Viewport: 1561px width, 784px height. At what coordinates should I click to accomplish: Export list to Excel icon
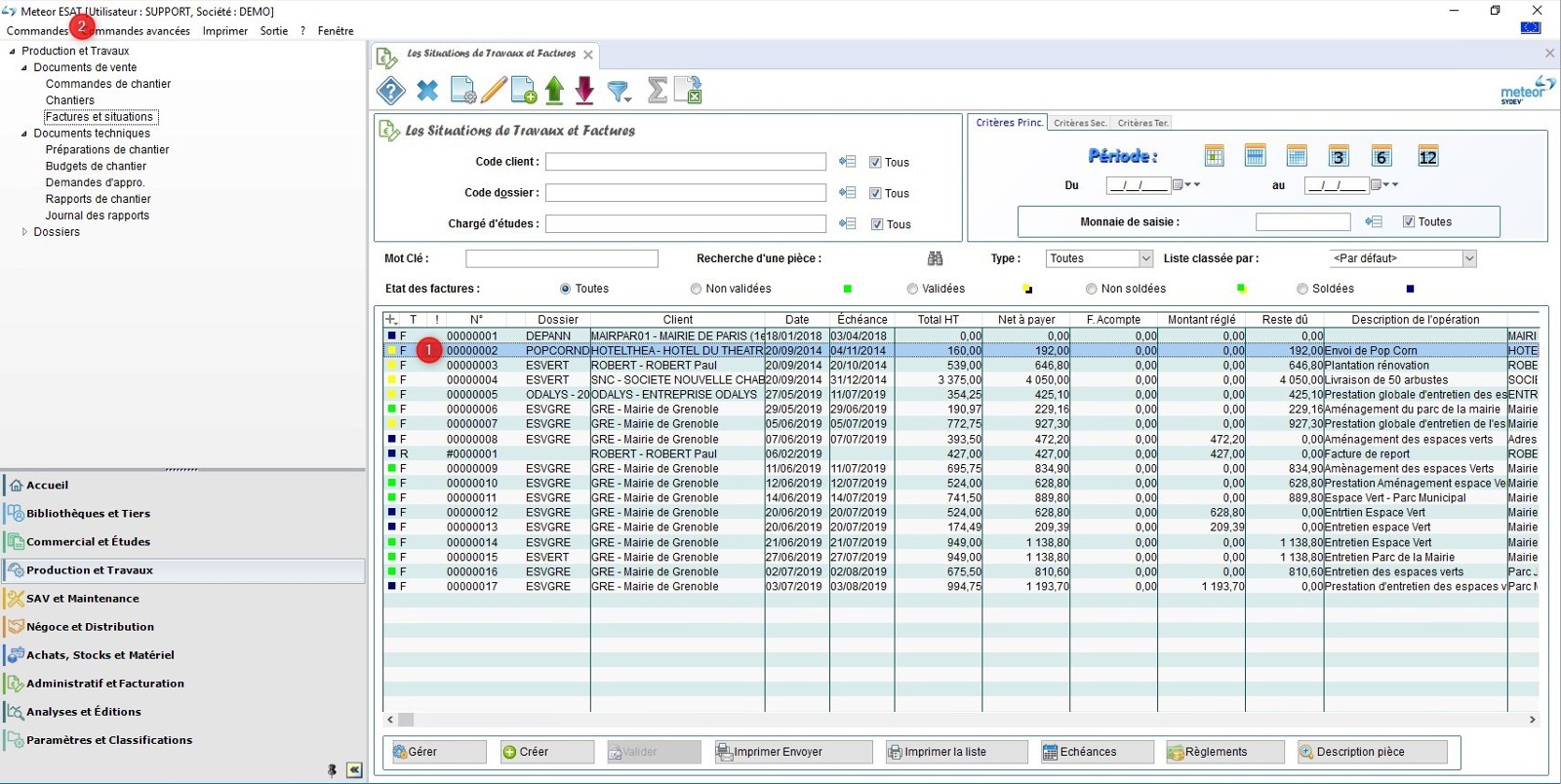pos(688,91)
